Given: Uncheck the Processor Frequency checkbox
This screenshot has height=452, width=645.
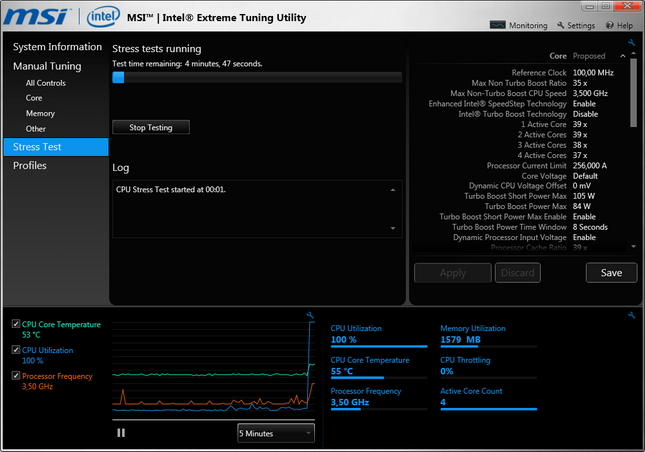Looking at the screenshot, I should coord(16,376).
